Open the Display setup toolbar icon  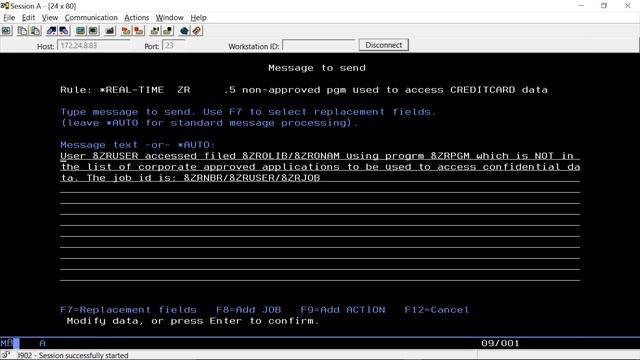80,31
